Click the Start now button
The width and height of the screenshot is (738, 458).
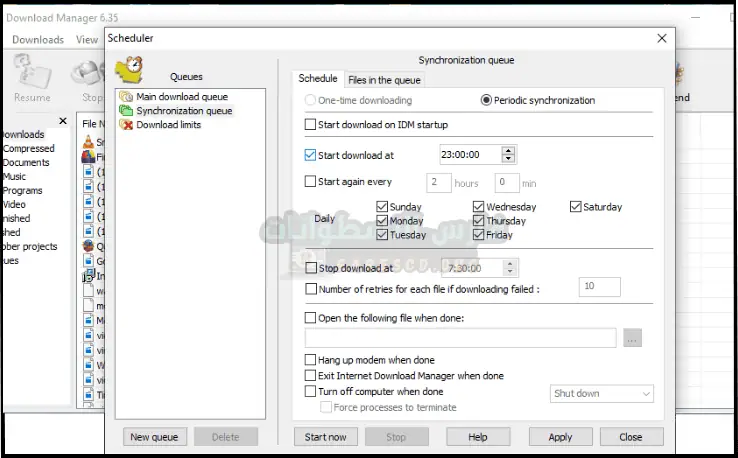point(325,437)
